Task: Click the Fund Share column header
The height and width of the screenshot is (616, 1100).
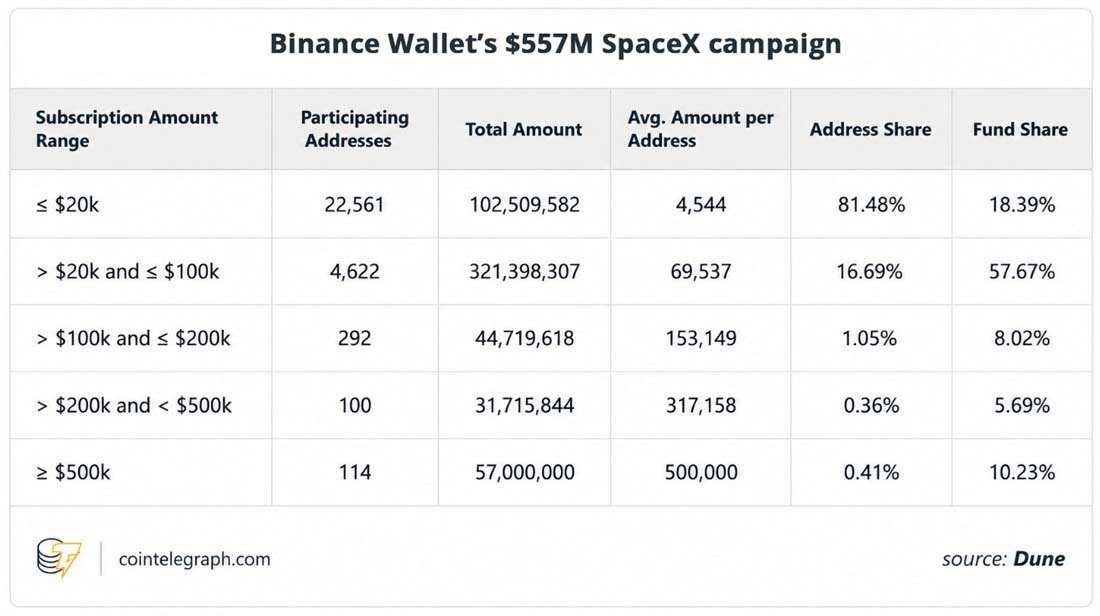Action: [1020, 129]
